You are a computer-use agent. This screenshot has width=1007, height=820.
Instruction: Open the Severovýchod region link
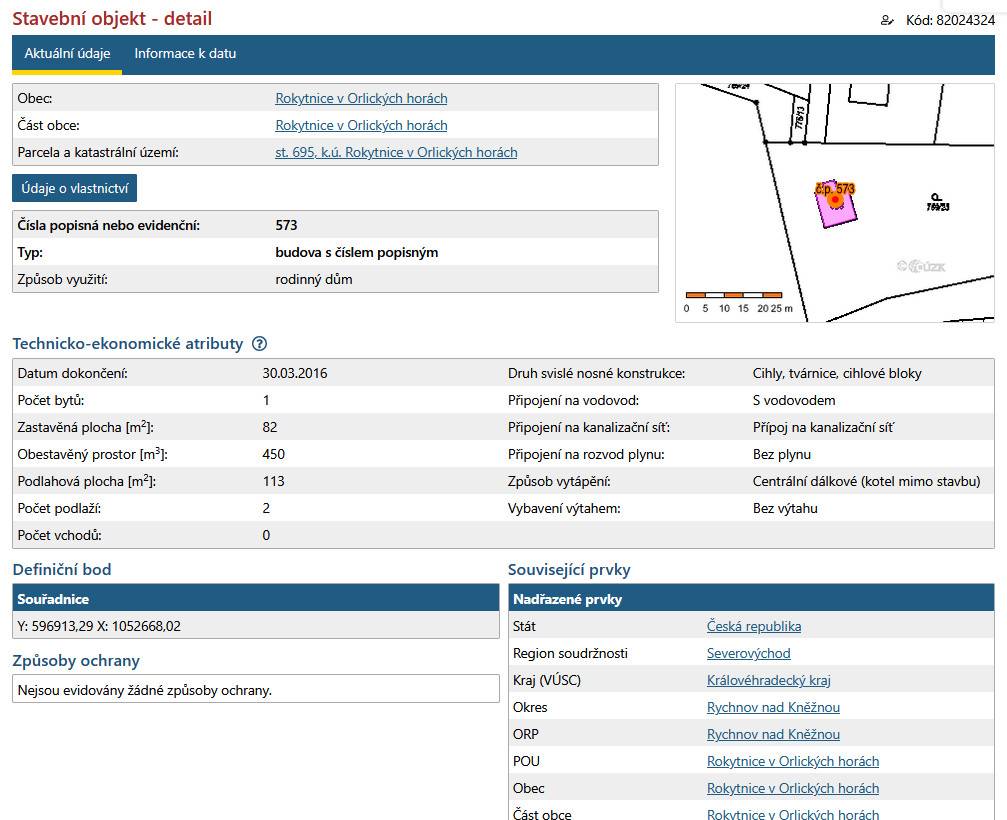pos(748,653)
